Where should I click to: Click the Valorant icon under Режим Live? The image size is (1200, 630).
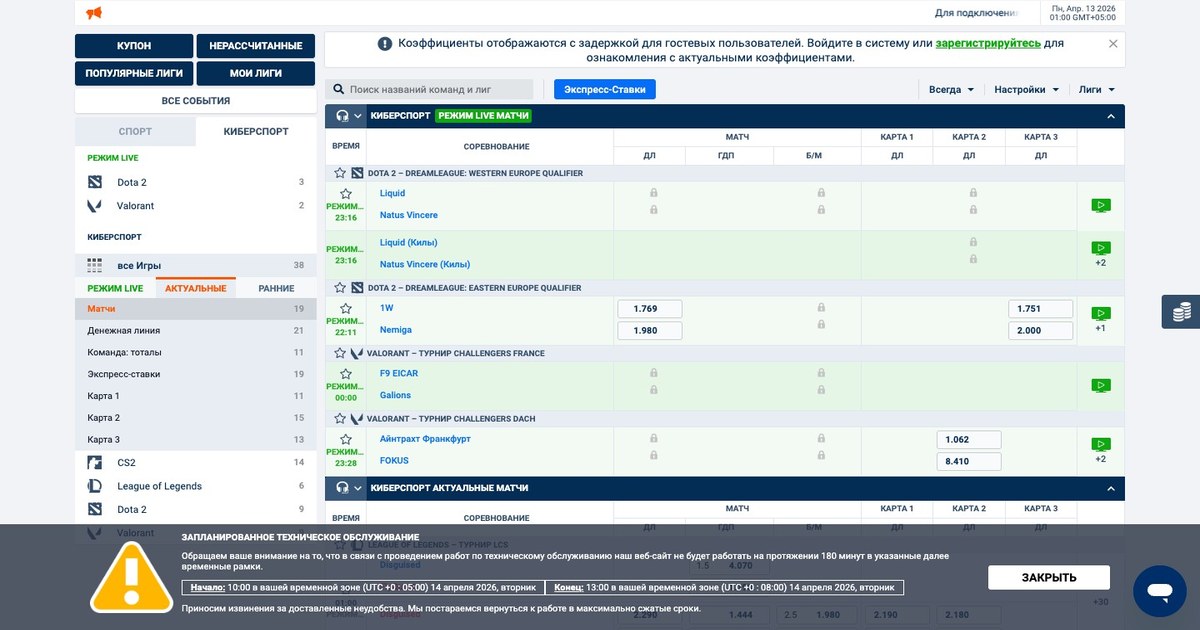(94, 206)
